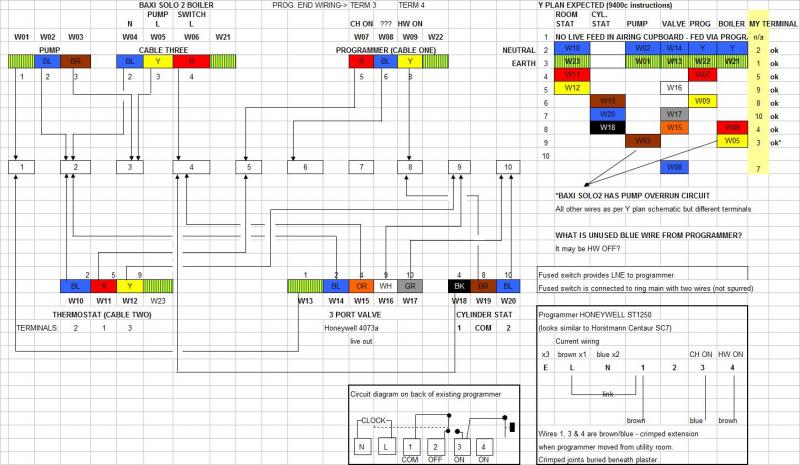
Task: Click the orange OR cell of 3 Port Valve
Action: click(x=361, y=286)
